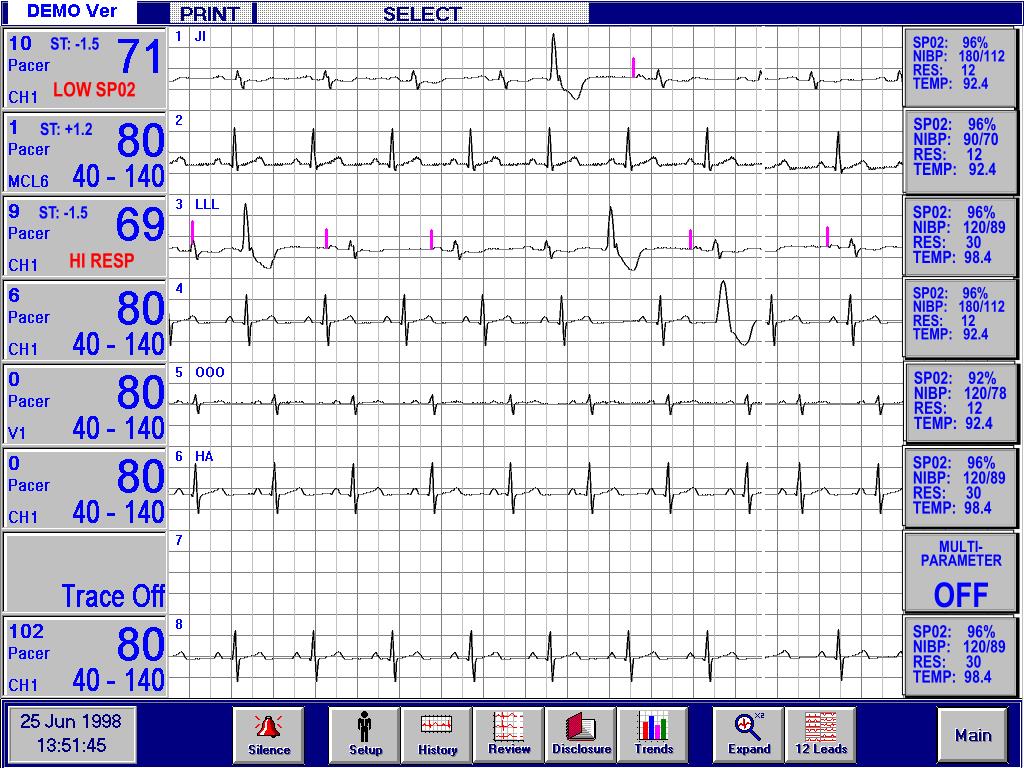
Task: Click the PRINT menu item
Action: tap(210, 14)
